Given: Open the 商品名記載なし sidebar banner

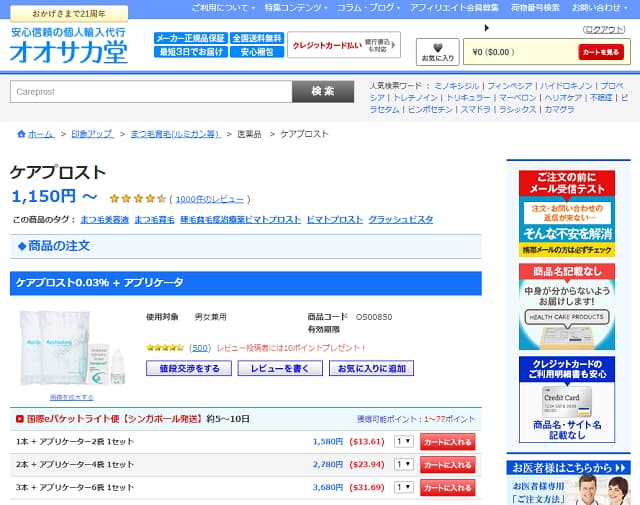Looking at the screenshot, I should [x=567, y=307].
